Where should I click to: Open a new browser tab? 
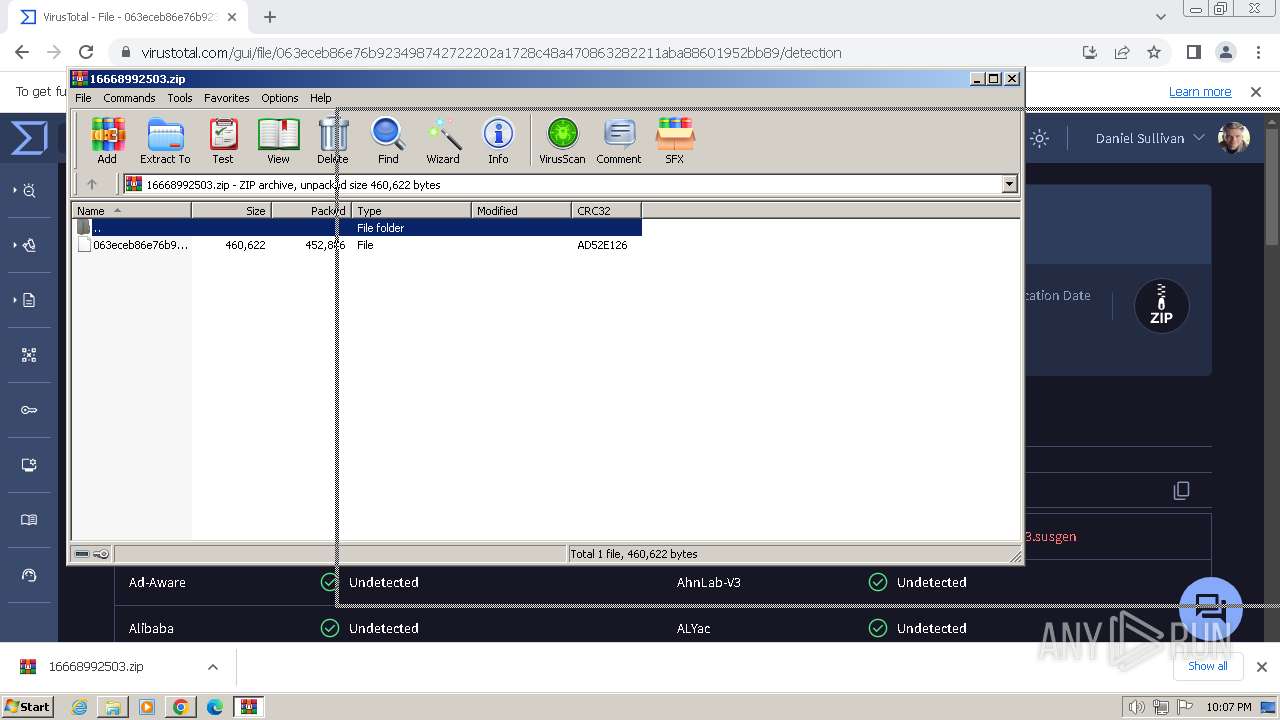(x=270, y=17)
